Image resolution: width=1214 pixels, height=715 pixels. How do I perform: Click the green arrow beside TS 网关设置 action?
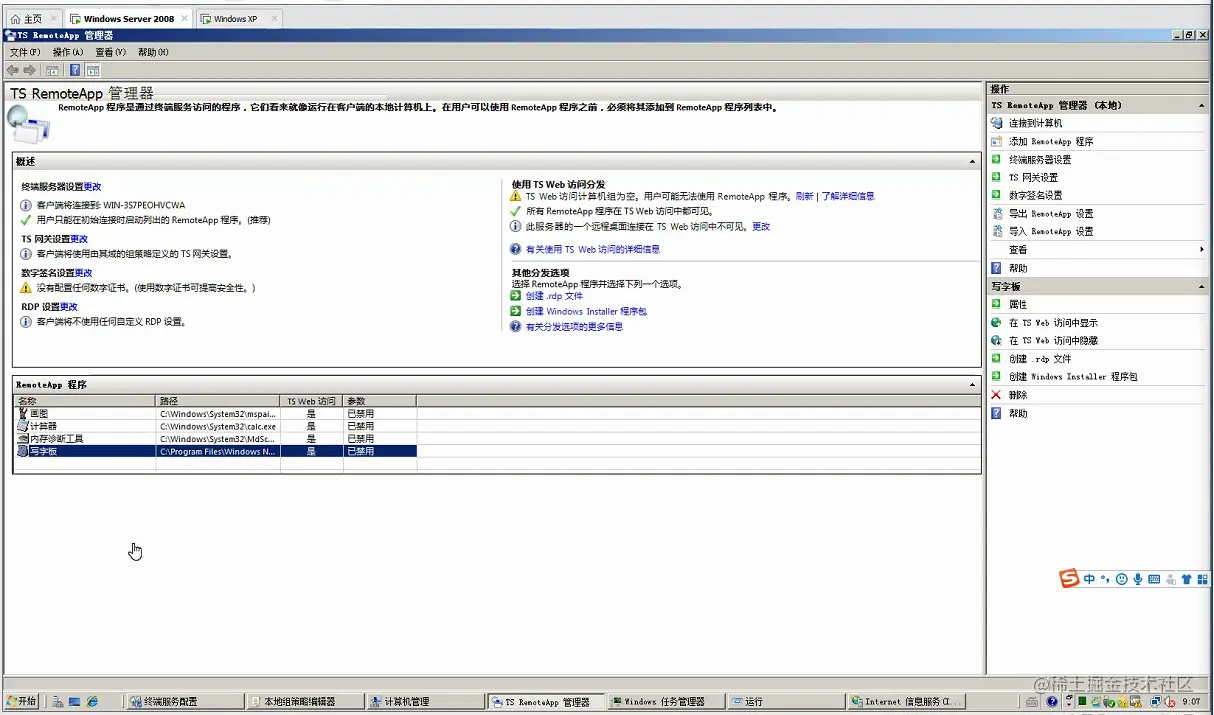[x=996, y=177]
